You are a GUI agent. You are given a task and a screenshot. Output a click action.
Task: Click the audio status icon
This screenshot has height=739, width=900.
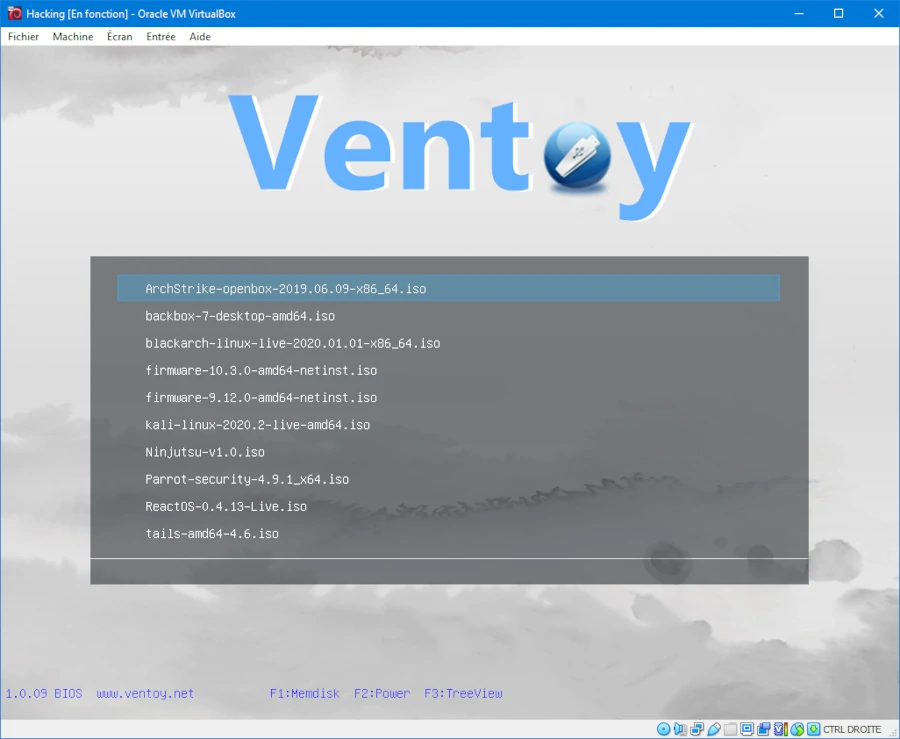681,729
